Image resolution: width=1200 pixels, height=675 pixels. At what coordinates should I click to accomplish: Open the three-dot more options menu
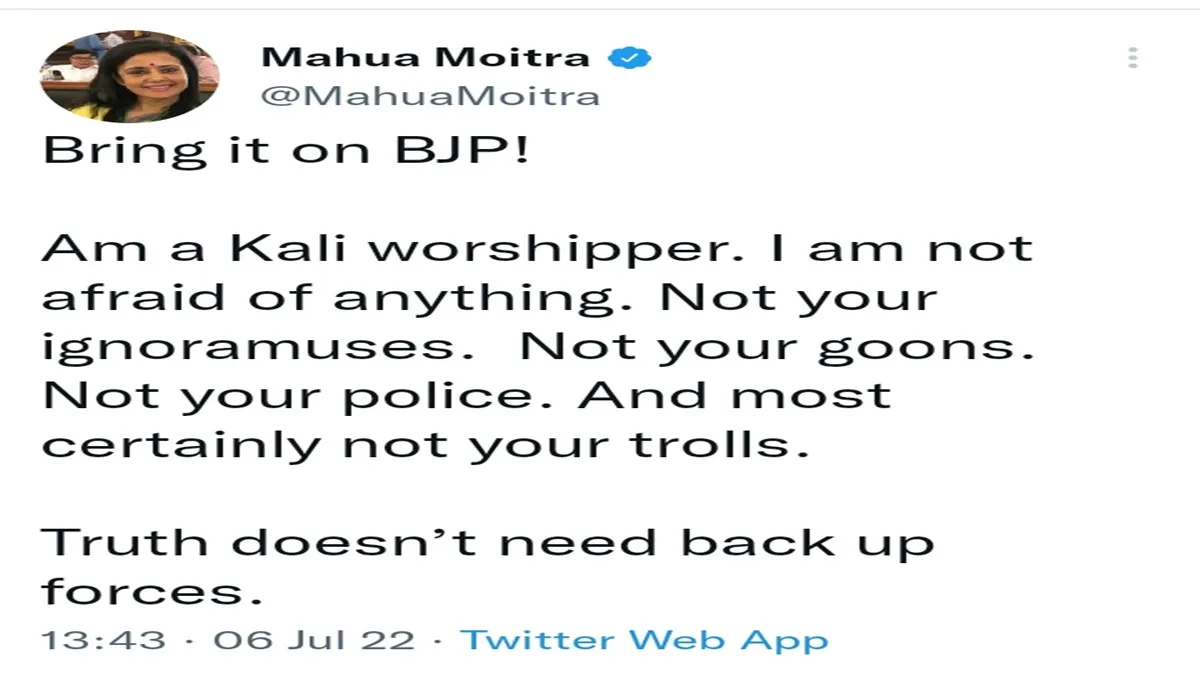point(1133,57)
